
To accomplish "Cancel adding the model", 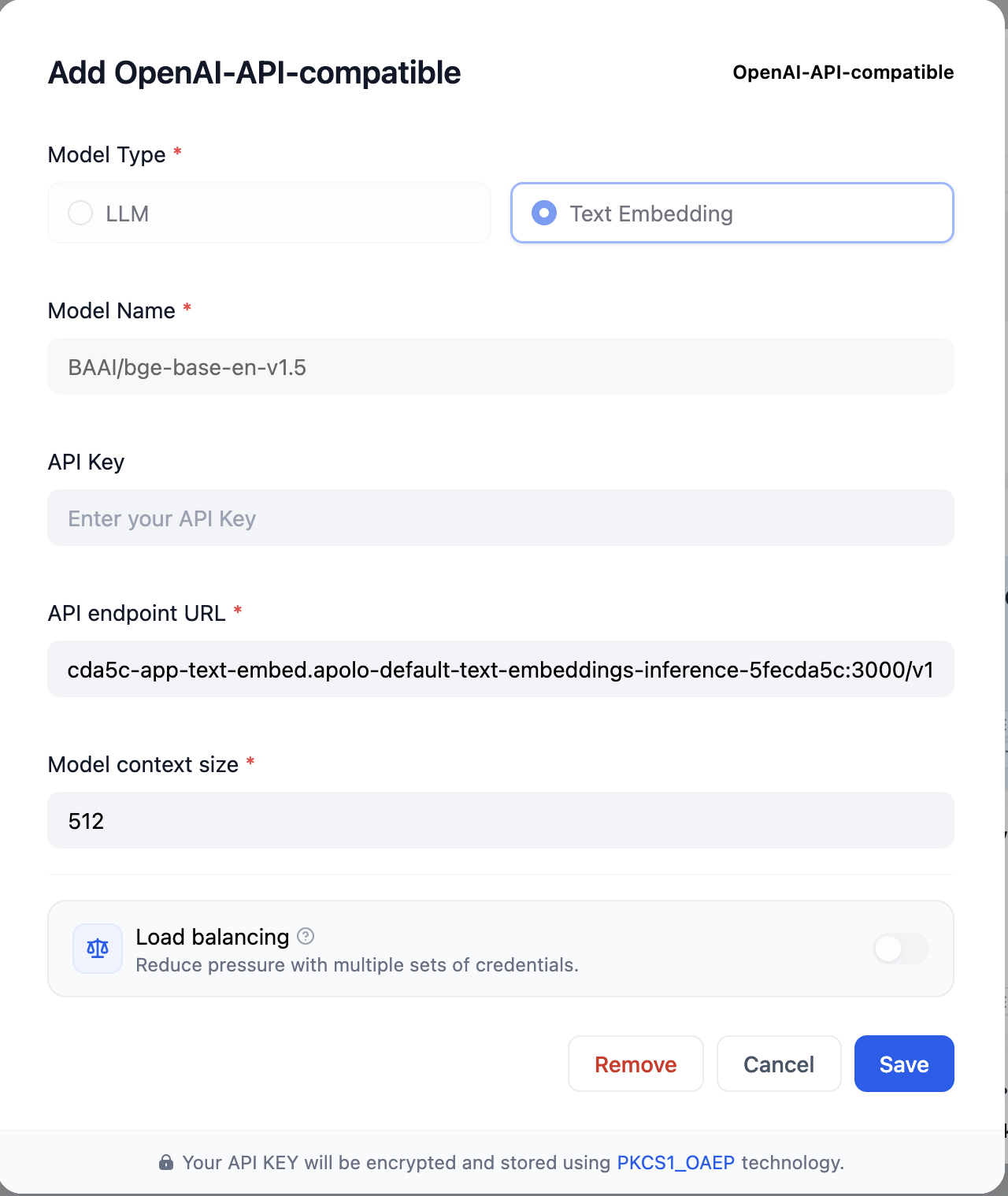I will click(x=779, y=1064).
